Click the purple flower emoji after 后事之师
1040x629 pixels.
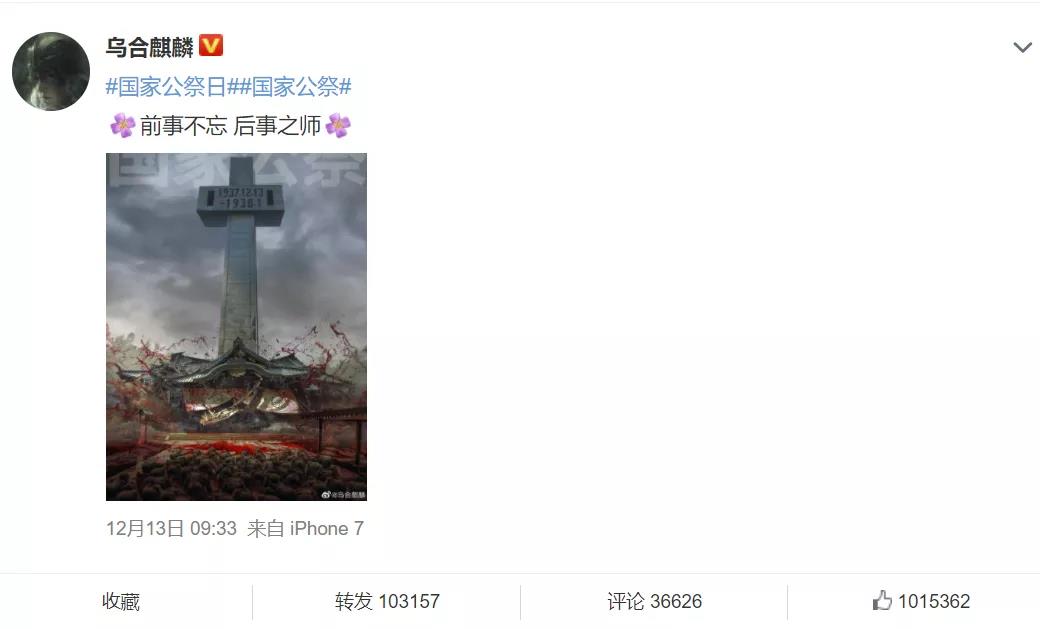point(338,125)
